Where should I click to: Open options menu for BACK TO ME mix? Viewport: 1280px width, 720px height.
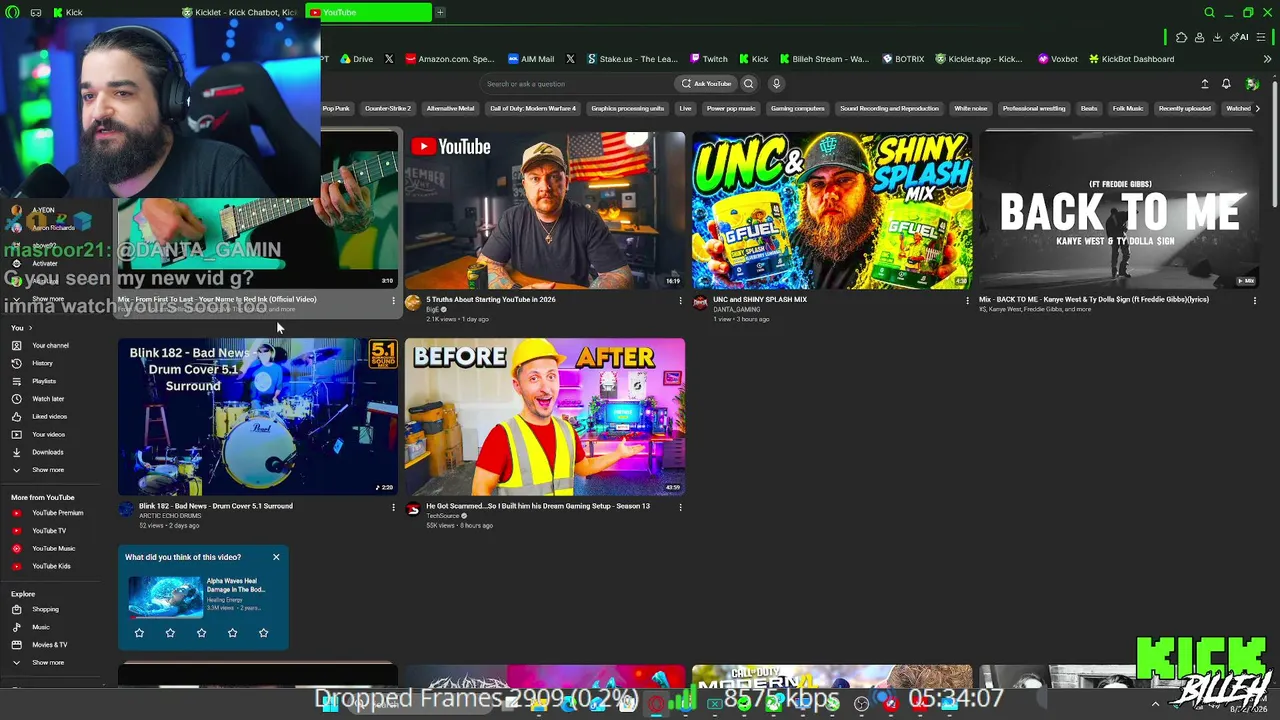tap(1255, 300)
